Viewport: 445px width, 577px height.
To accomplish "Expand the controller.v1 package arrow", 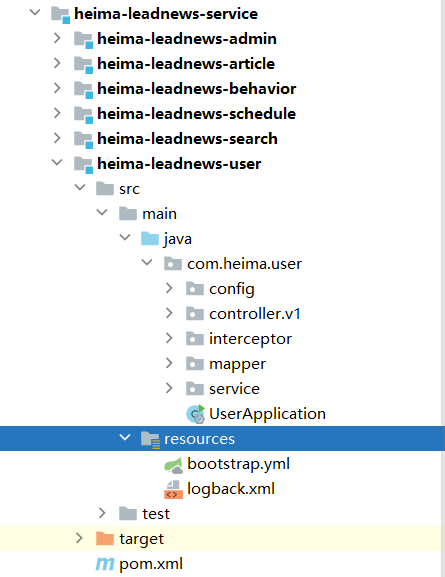I will pos(169,313).
